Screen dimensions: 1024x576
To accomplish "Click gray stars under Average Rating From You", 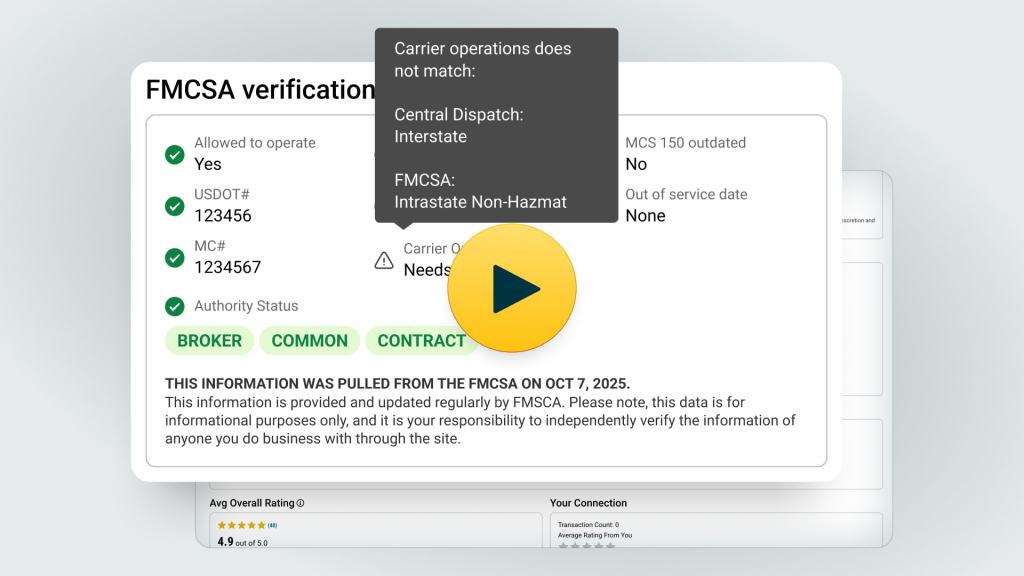I will coord(583,545).
